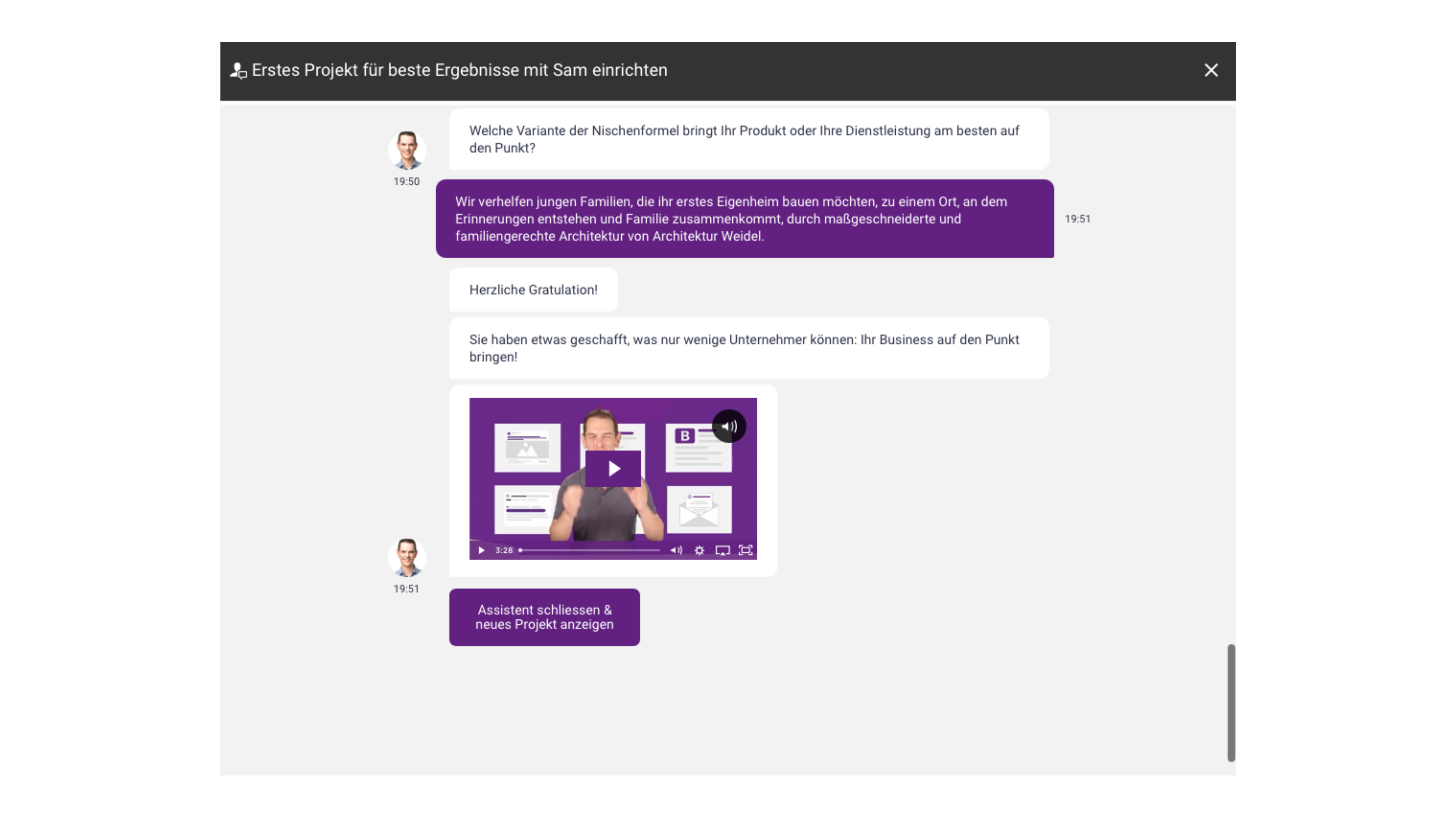The width and height of the screenshot is (1456, 819).
Task: Click the 'Herzliche Gratulation!' message
Action: coord(533,289)
